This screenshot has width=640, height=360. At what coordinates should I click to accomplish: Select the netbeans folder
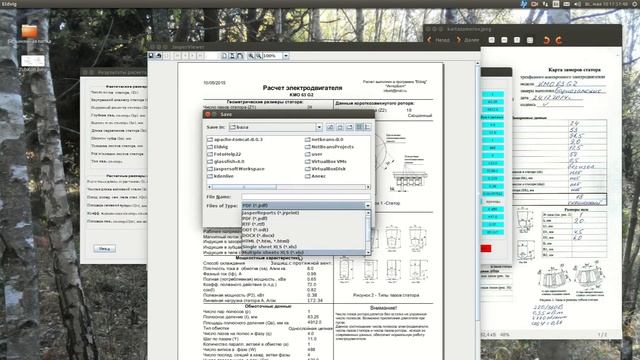(324, 140)
